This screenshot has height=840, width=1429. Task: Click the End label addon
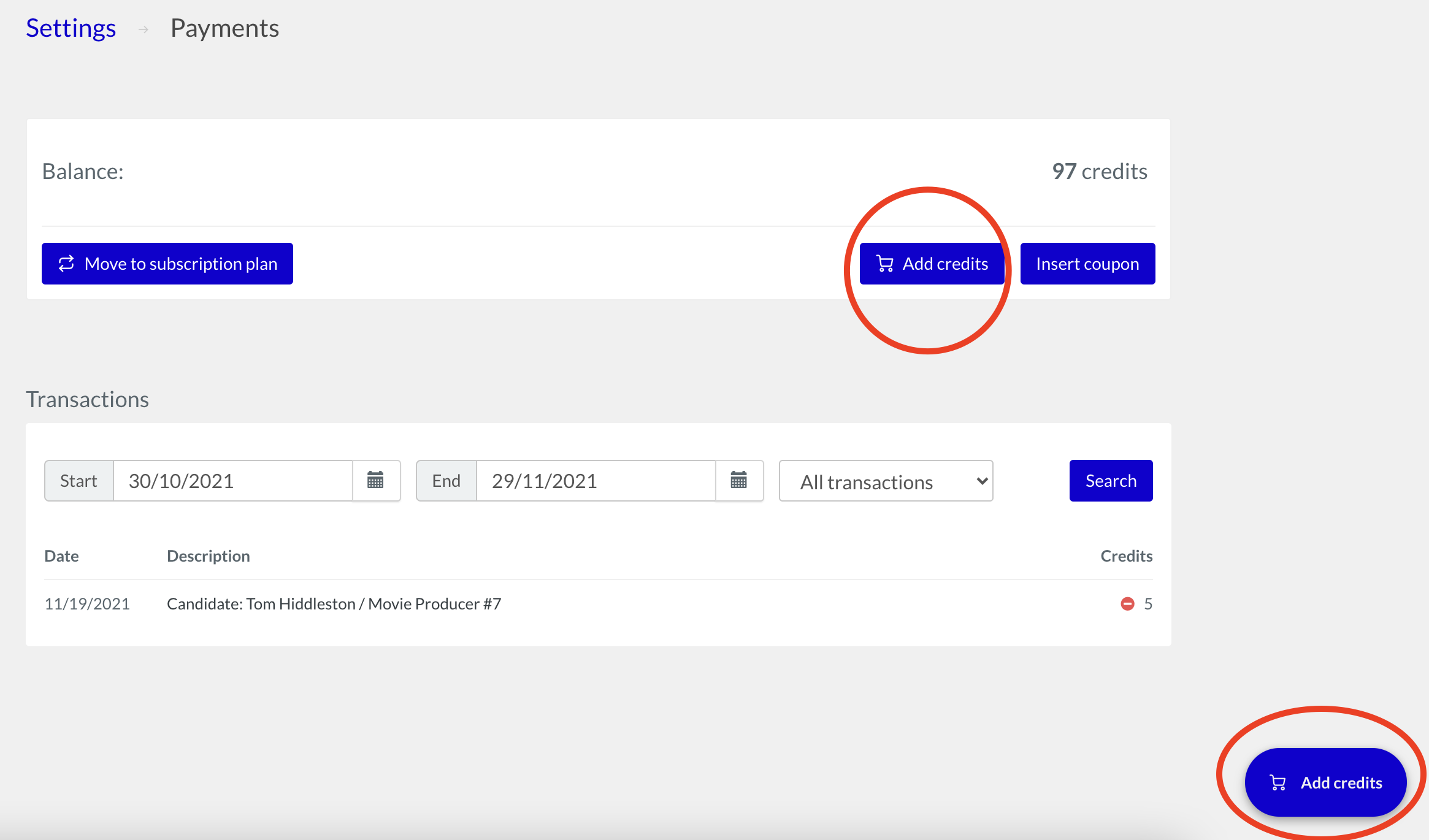[446, 481]
